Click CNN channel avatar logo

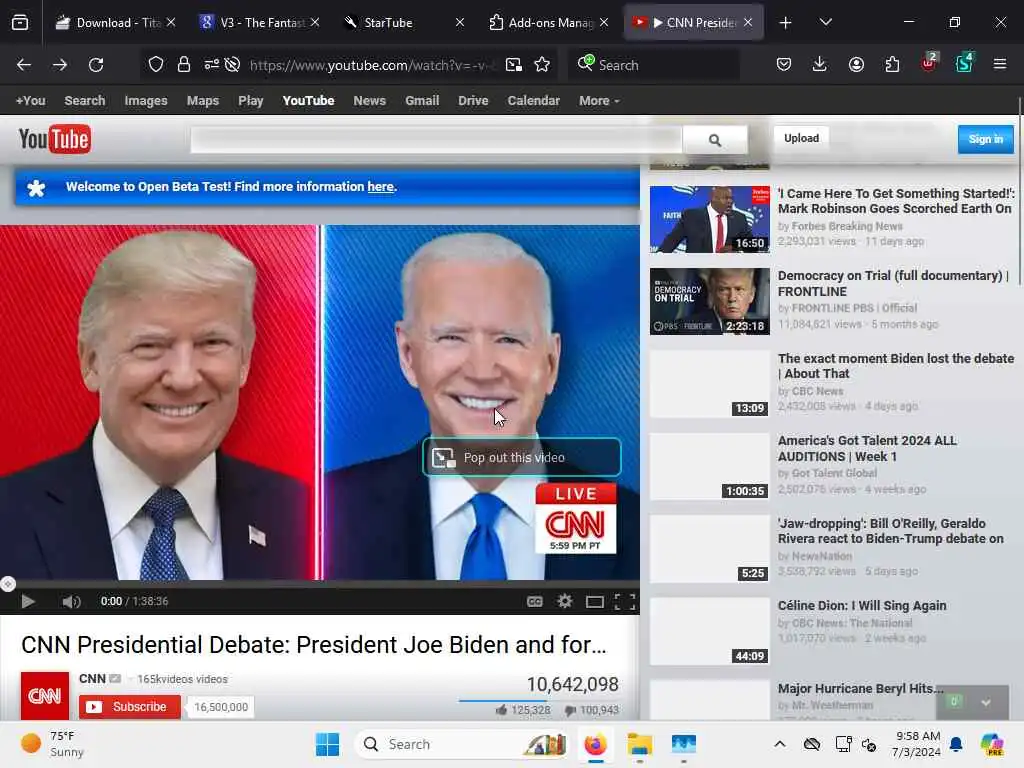(x=45, y=696)
